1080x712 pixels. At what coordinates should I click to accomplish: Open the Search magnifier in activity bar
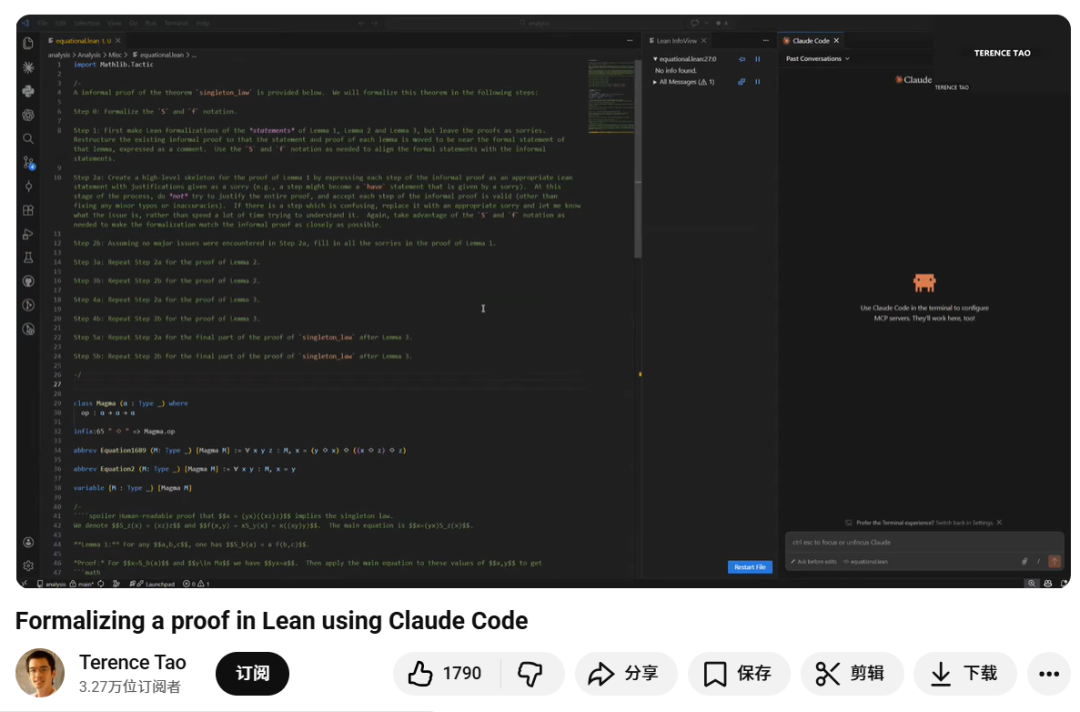tap(28, 138)
